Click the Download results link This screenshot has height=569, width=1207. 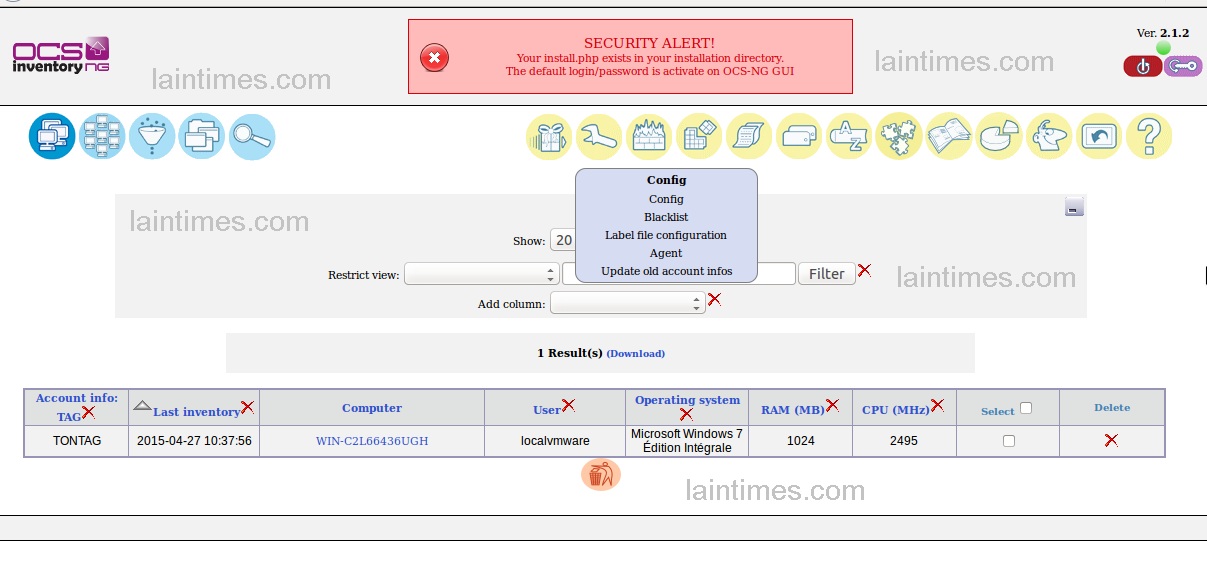636,353
